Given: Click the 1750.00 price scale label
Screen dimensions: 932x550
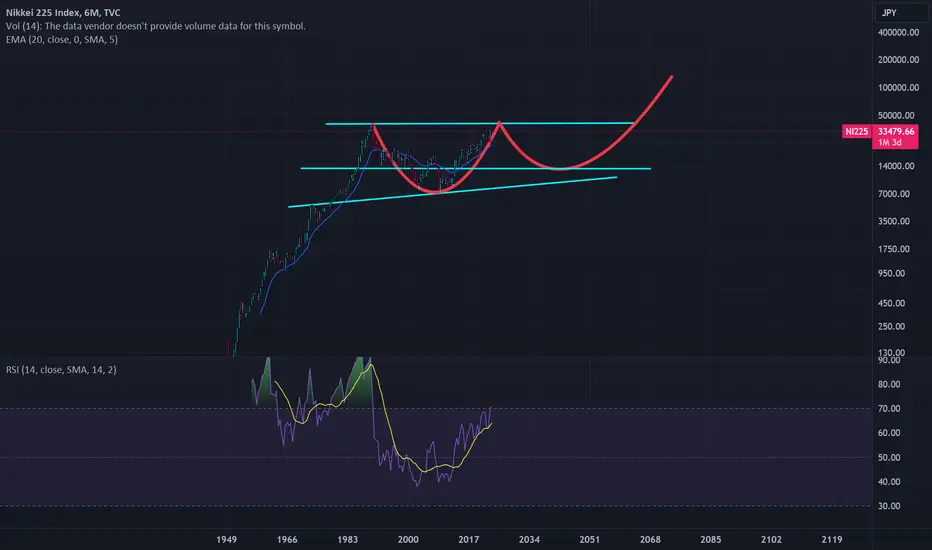Looking at the screenshot, I should (893, 249).
